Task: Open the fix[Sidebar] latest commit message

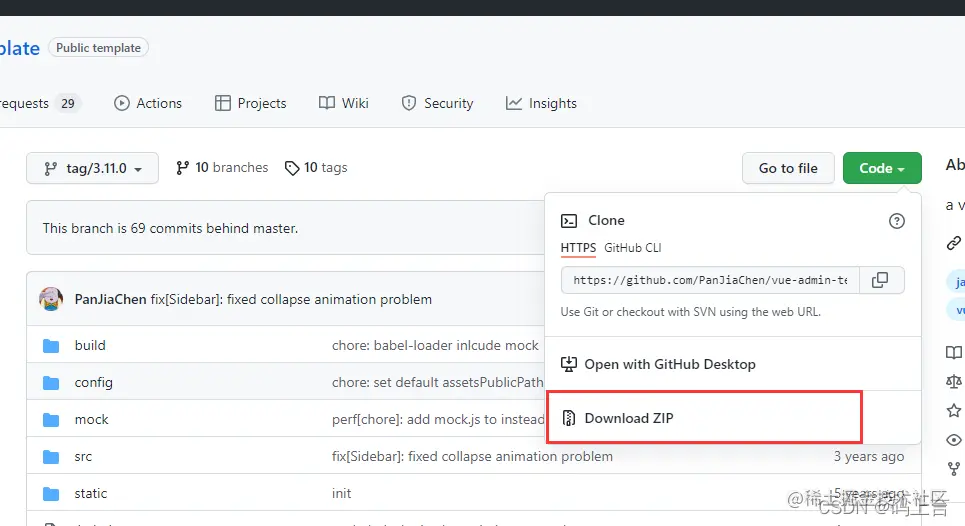Action: [291, 300]
